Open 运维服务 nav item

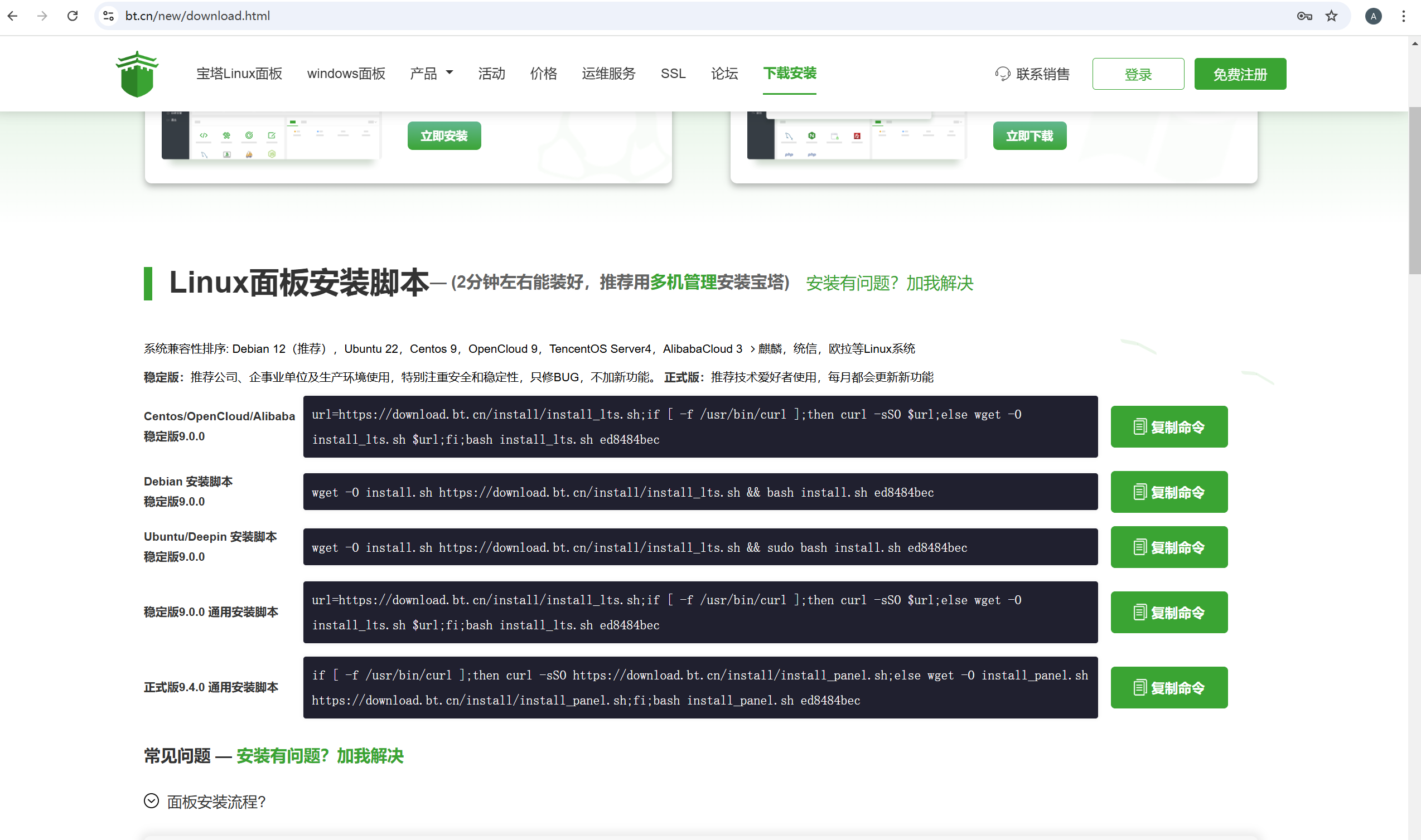click(x=608, y=74)
